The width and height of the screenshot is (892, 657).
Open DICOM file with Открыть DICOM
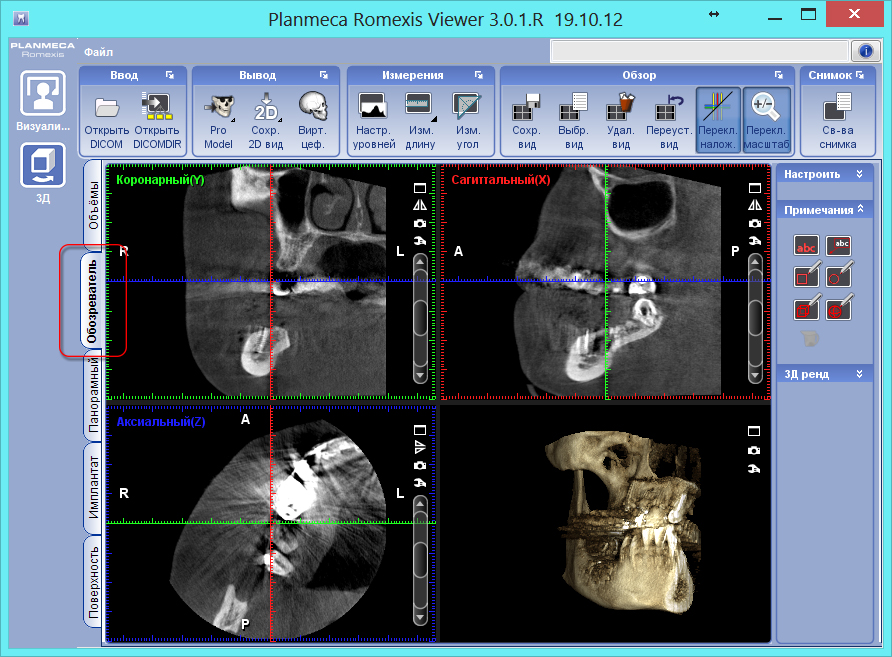tap(106, 121)
